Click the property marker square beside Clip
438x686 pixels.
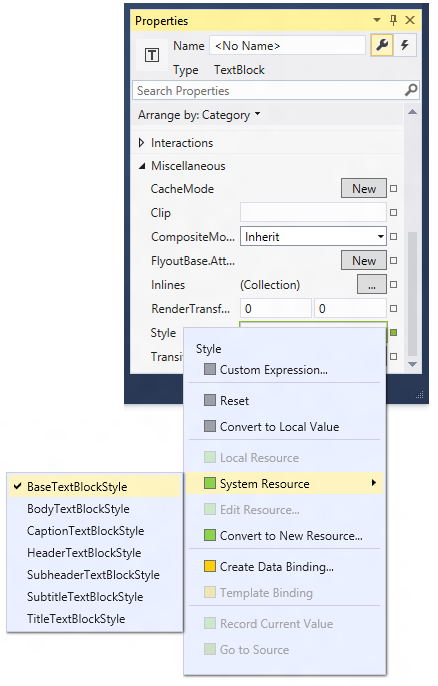click(393, 213)
